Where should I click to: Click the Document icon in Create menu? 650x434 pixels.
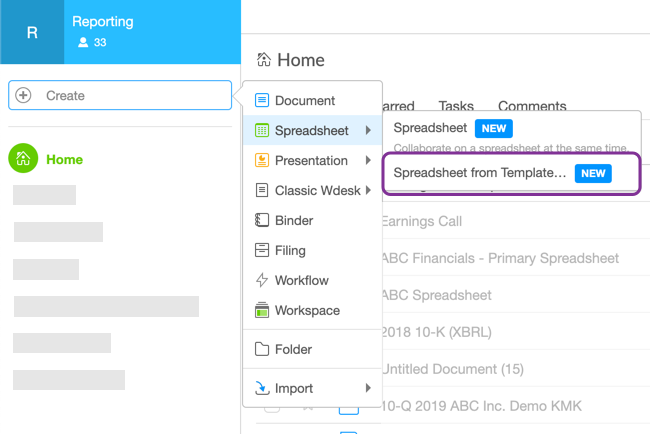tap(262, 101)
